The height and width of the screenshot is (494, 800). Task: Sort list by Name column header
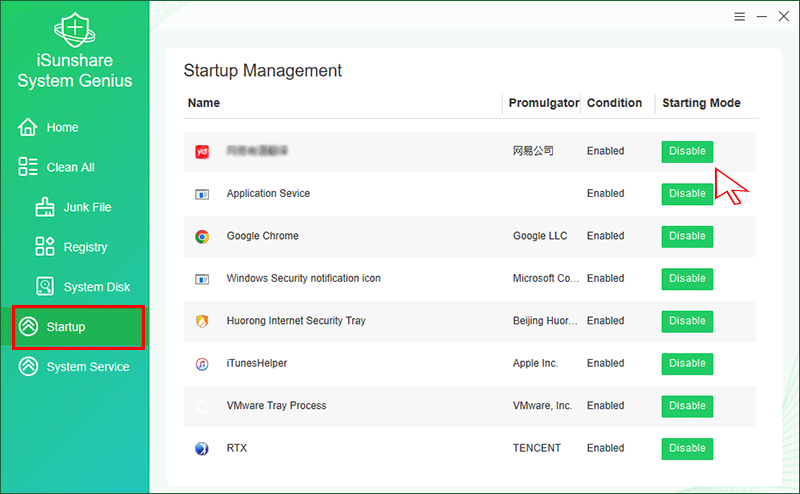204,103
